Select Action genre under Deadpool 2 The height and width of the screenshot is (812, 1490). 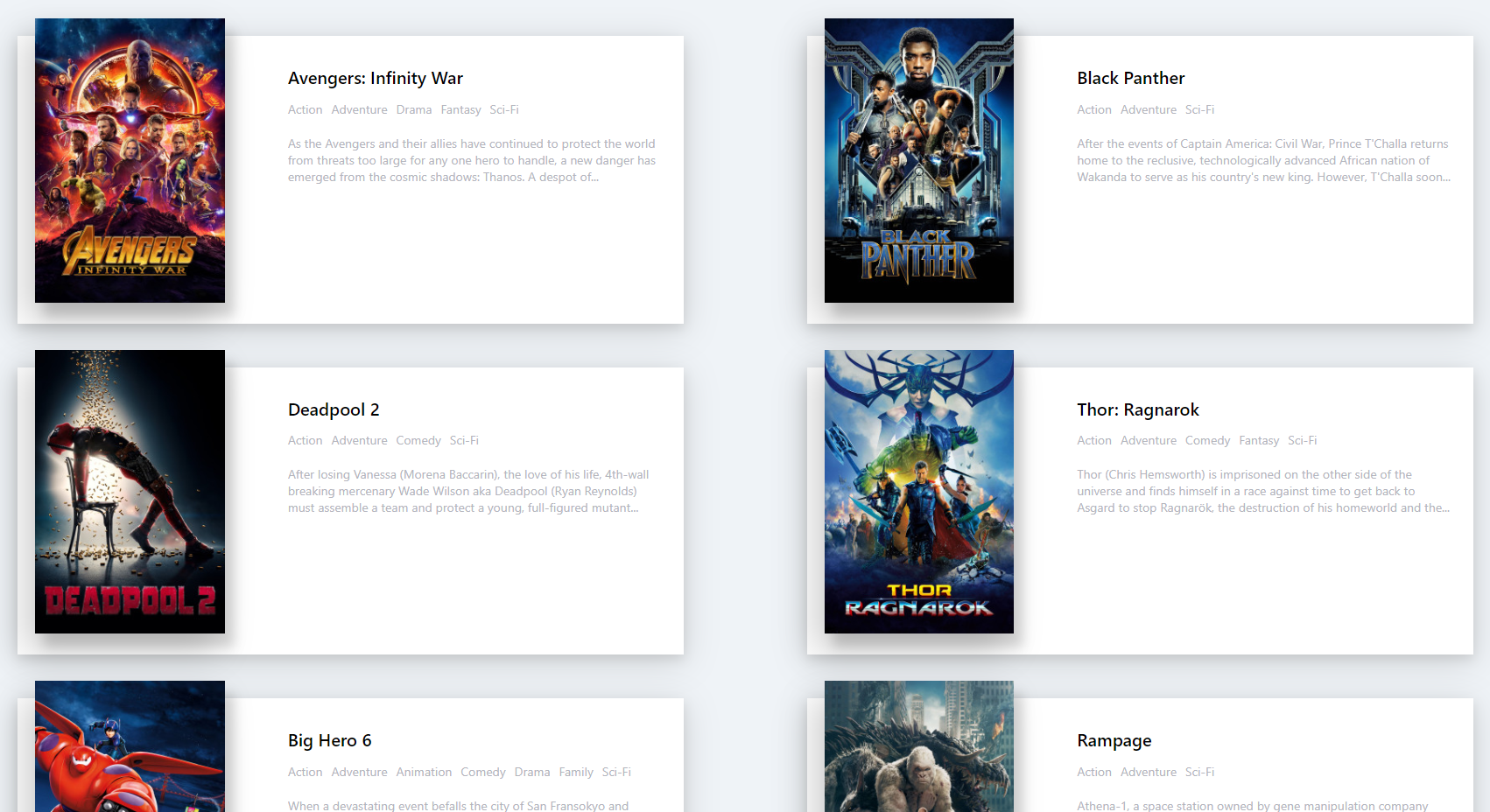[x=306, y=440]
